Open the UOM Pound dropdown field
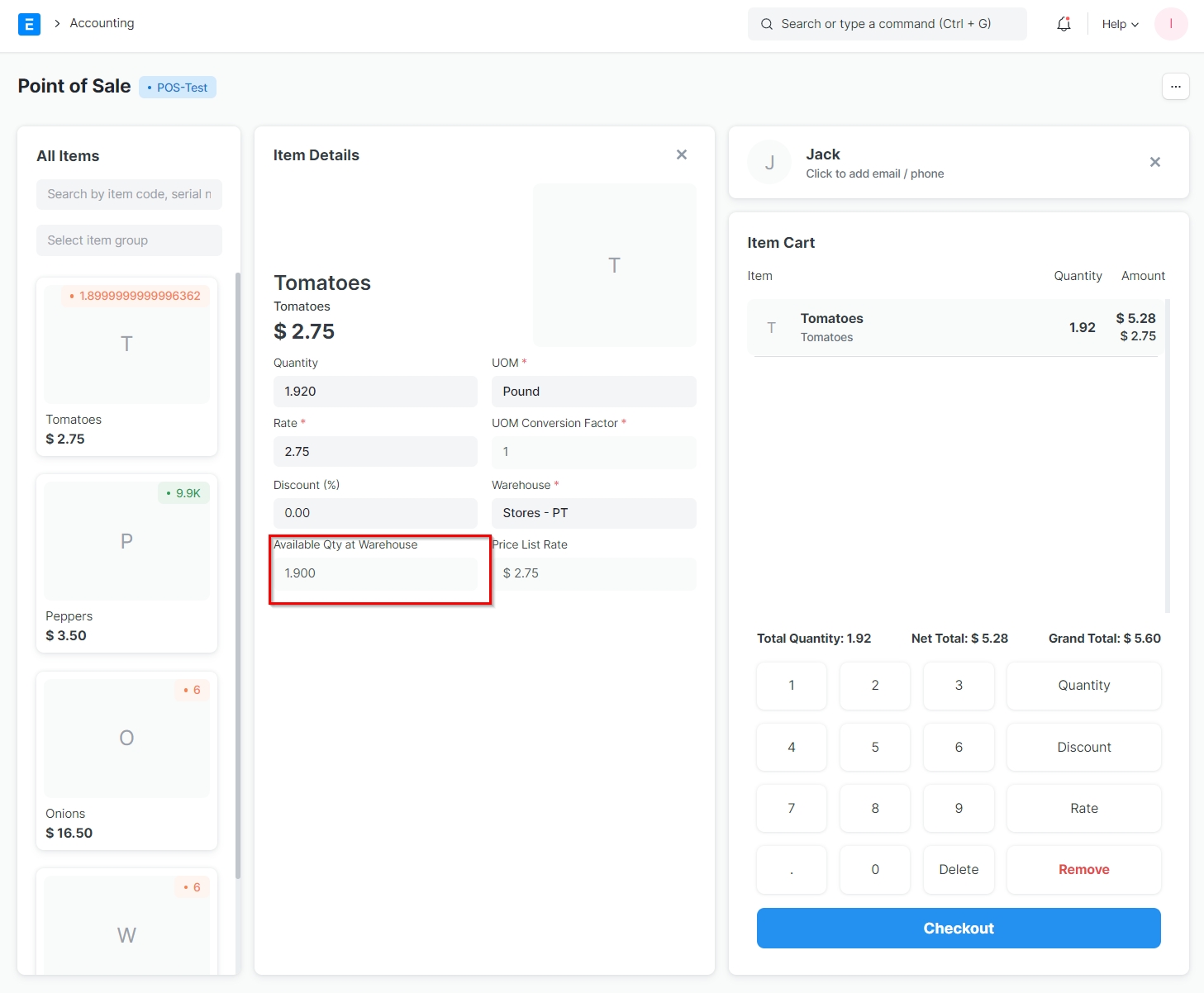 [593, 392]
